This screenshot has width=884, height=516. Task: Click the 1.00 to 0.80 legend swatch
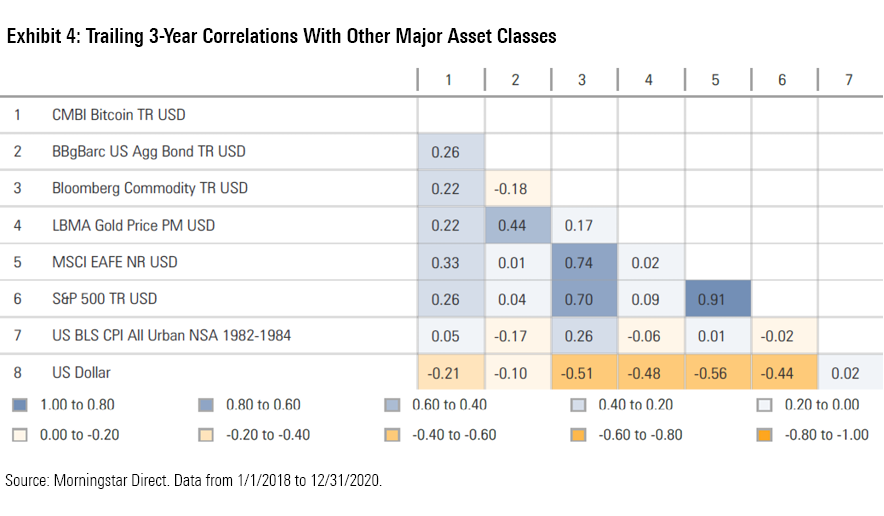click(21, 405)
